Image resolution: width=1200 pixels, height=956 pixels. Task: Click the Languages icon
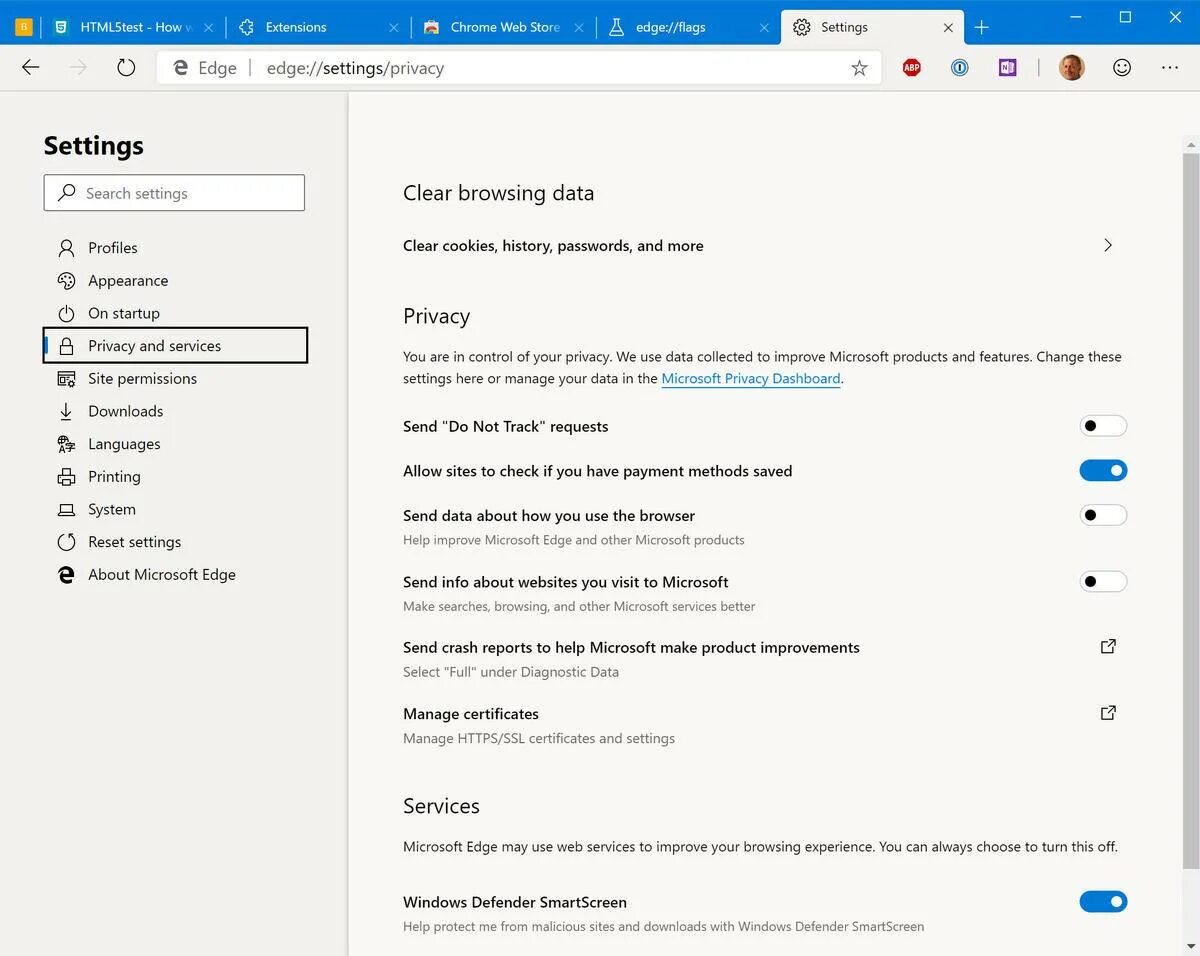point(66,444)
